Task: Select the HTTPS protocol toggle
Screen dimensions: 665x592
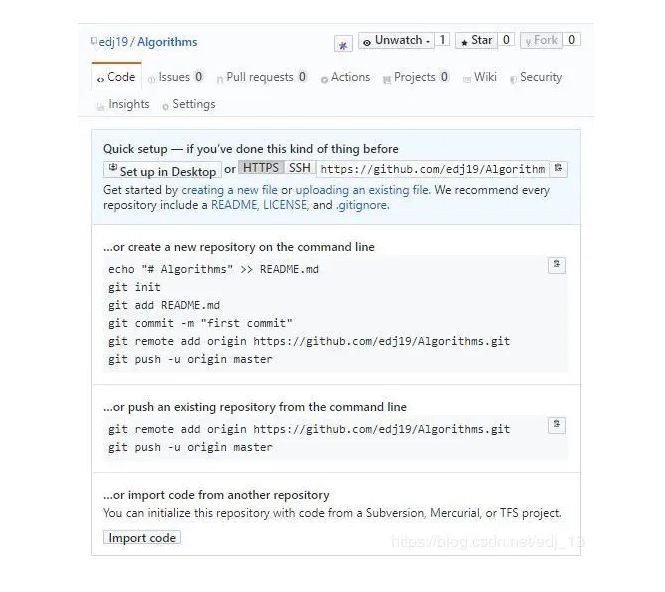Action: (x=261, y=168)
